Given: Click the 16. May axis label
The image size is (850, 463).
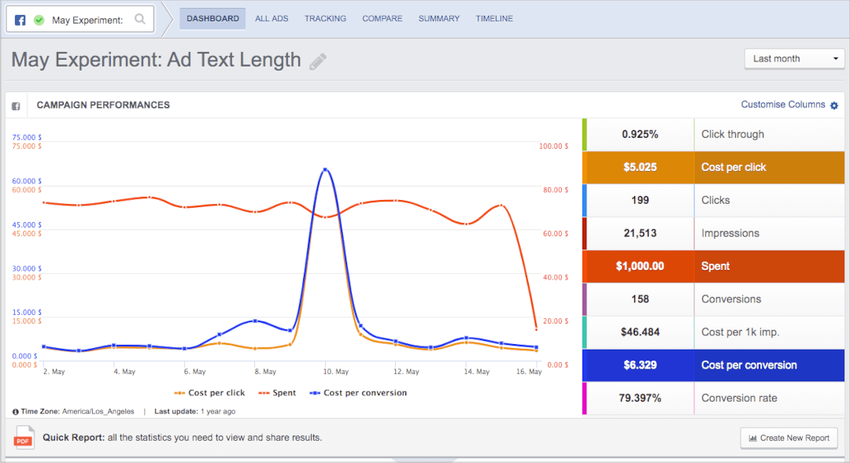Looking at the screenshot, I should [529, 371].
